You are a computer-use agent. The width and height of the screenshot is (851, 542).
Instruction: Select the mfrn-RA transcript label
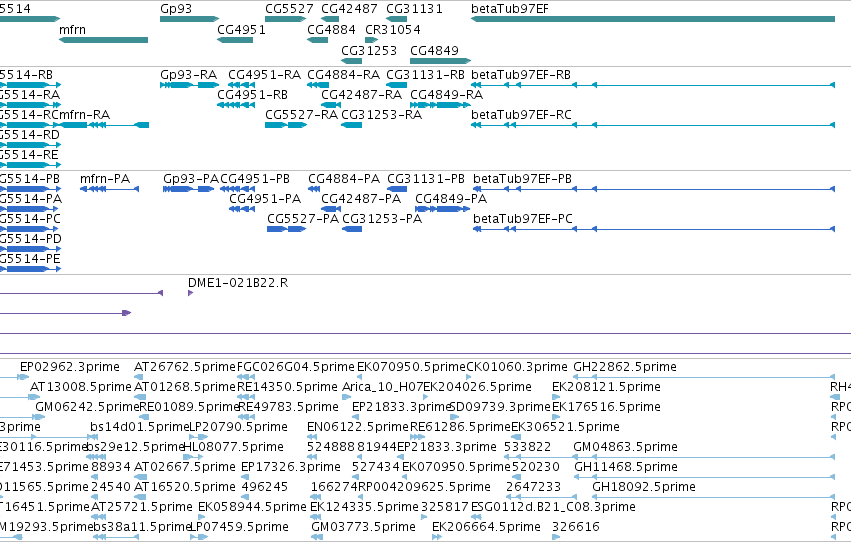coord(84,114)
